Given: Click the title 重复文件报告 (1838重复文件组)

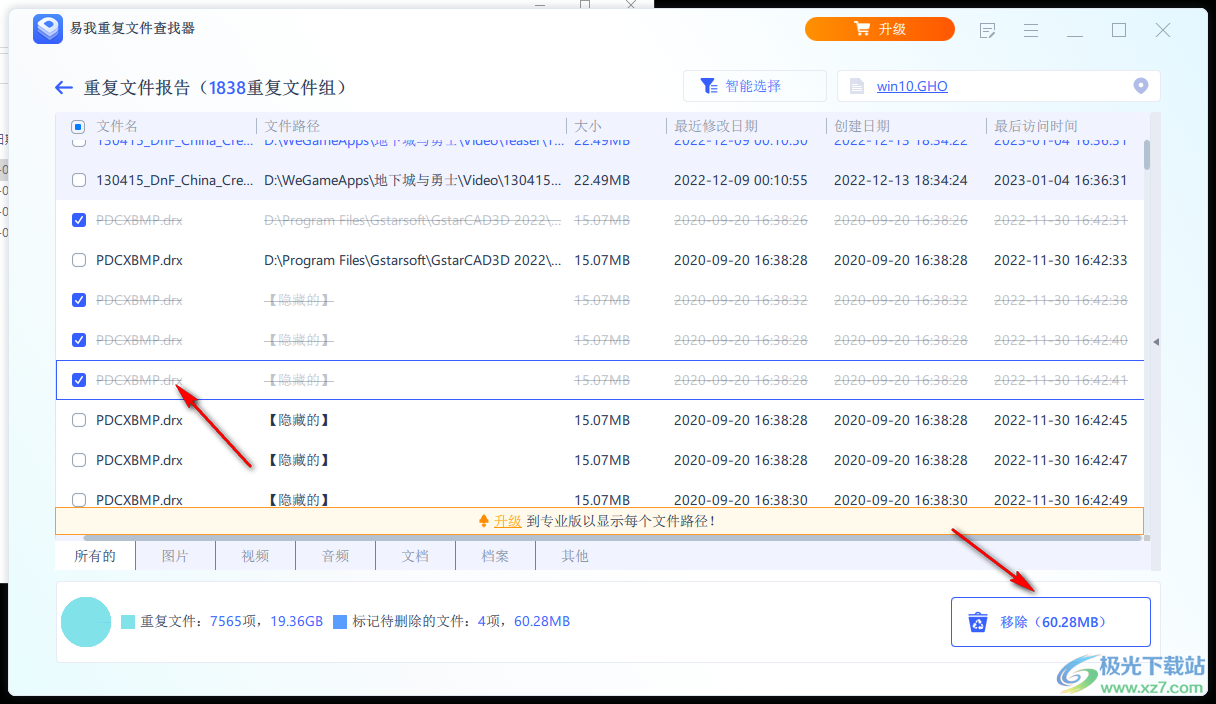Looking at the screenshot, I should (x=217, y=88).
